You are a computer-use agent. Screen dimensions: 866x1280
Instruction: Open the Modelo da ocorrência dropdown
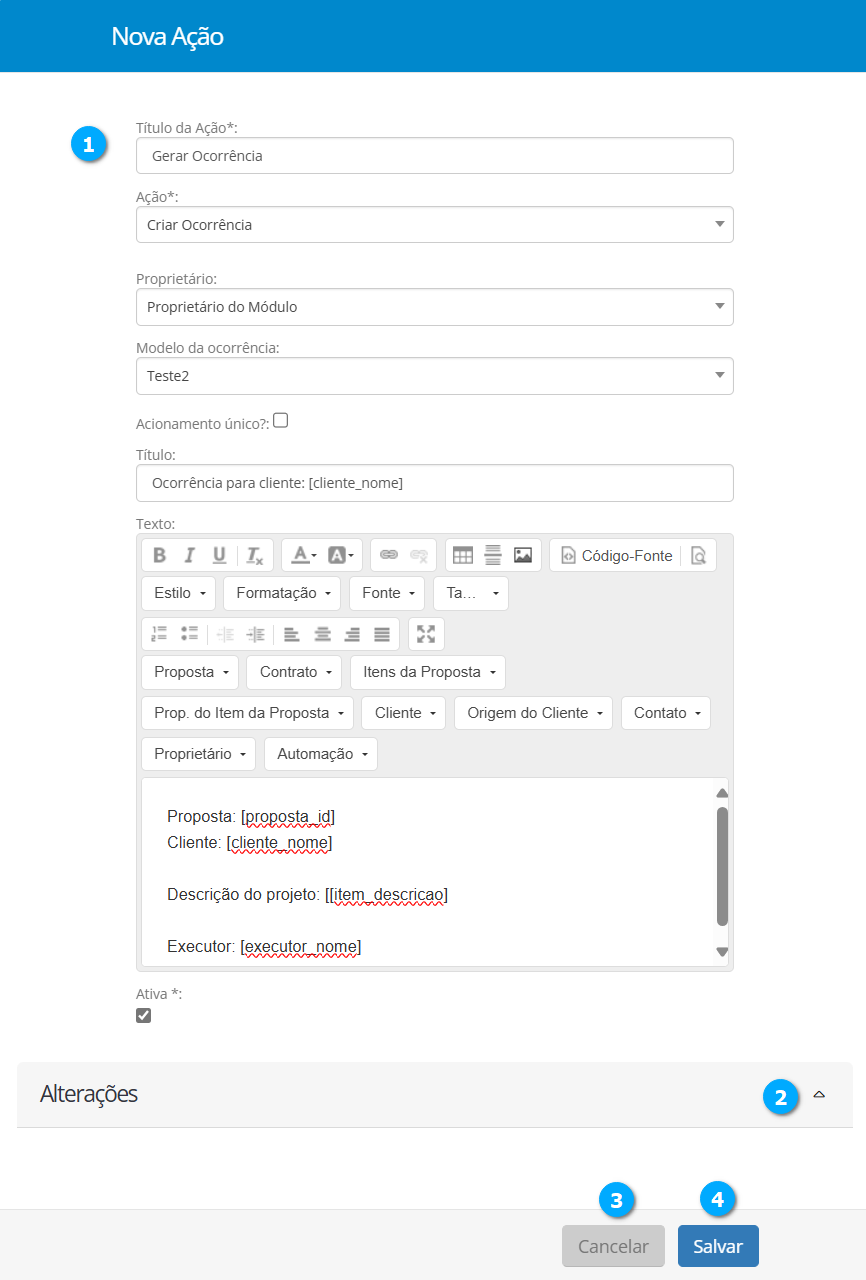[434, 376]
